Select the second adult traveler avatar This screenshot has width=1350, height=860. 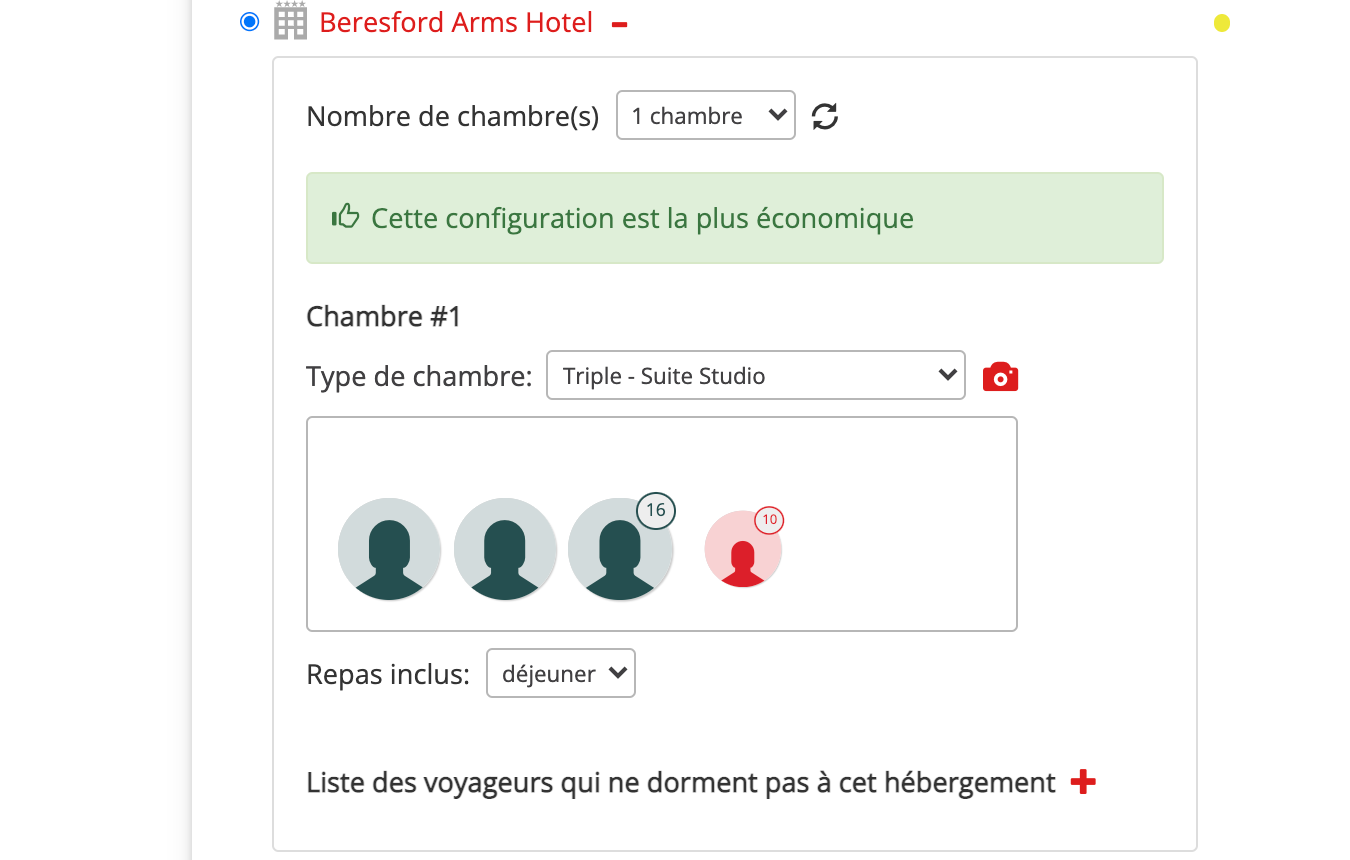505,549
